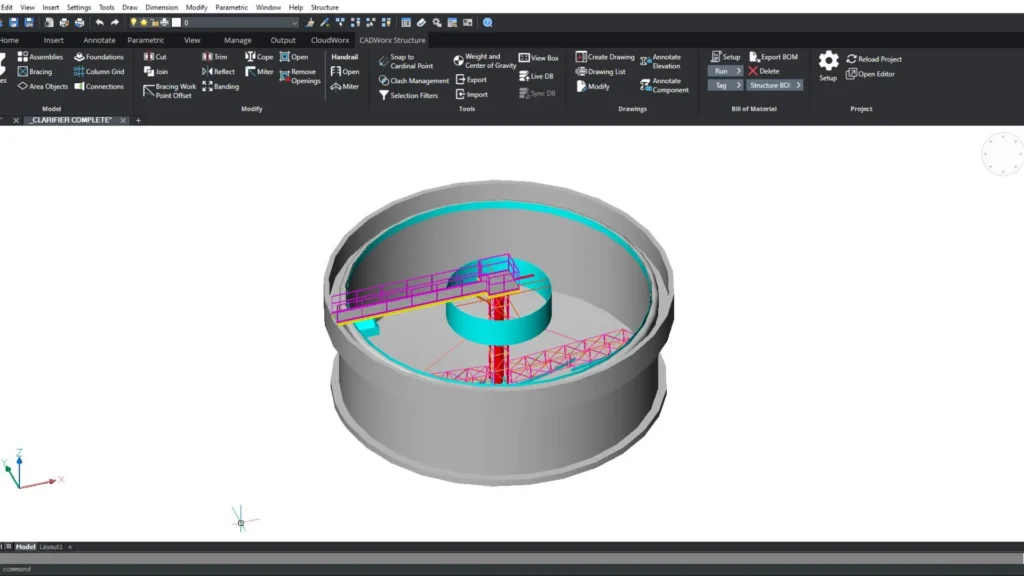Toggle the light bulb layer on/off icon
The height and width of the screenshot is (576, 1024).
(x=134, y=22)
